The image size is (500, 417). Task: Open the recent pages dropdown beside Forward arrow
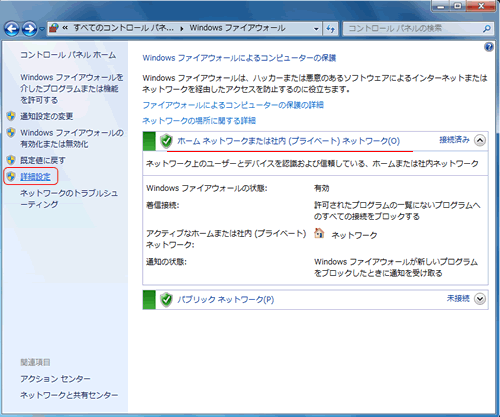pyautogui.click(x=42, y=29)
